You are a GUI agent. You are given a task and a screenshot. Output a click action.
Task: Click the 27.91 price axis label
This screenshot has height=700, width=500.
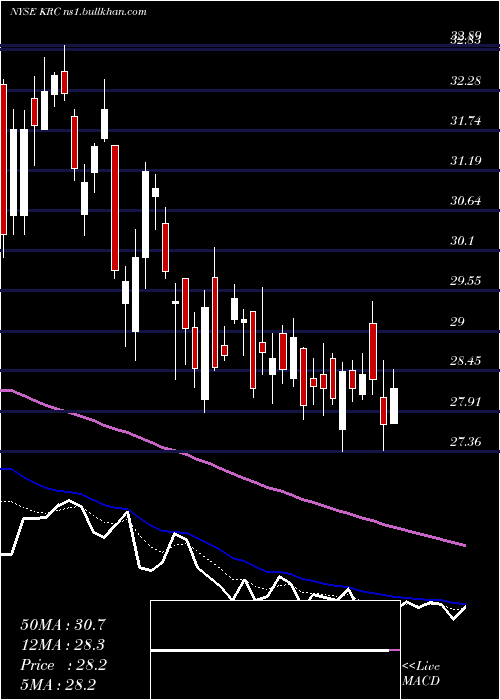(x=466, y=401)
